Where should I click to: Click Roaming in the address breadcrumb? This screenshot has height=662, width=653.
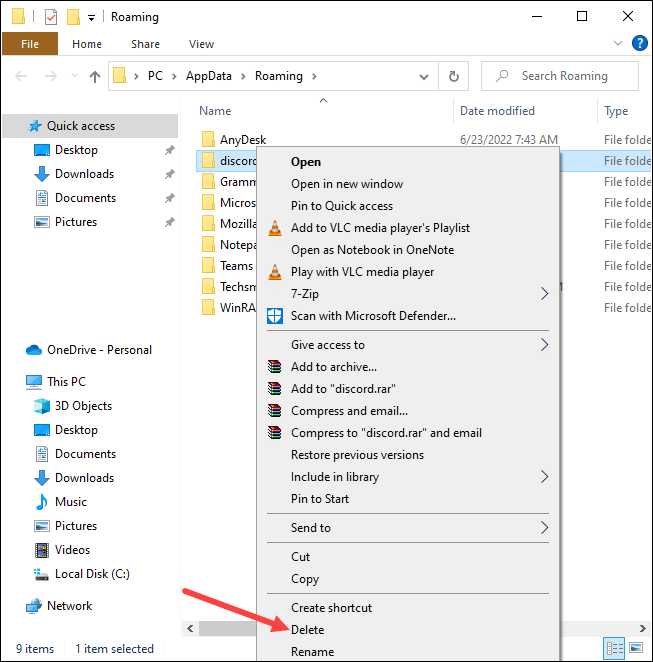pos(279,76)
